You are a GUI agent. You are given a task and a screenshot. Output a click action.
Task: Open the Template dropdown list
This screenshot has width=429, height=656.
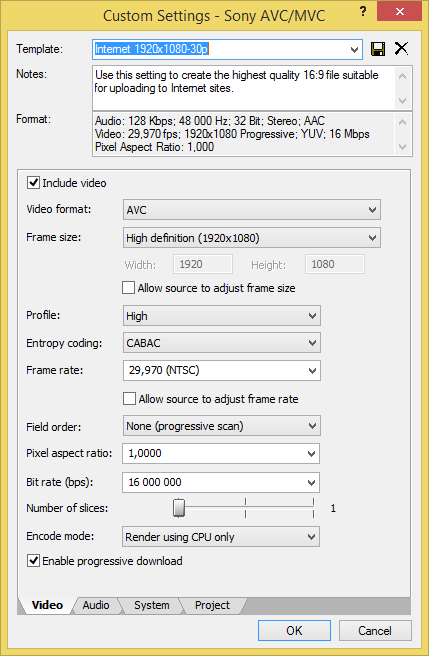click(354, 50)
